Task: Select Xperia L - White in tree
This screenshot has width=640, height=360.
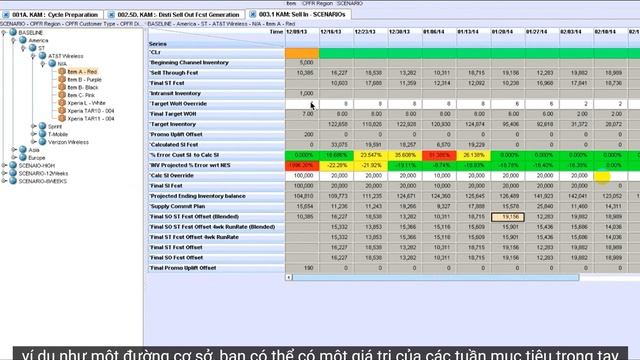Action: [87, 103]
